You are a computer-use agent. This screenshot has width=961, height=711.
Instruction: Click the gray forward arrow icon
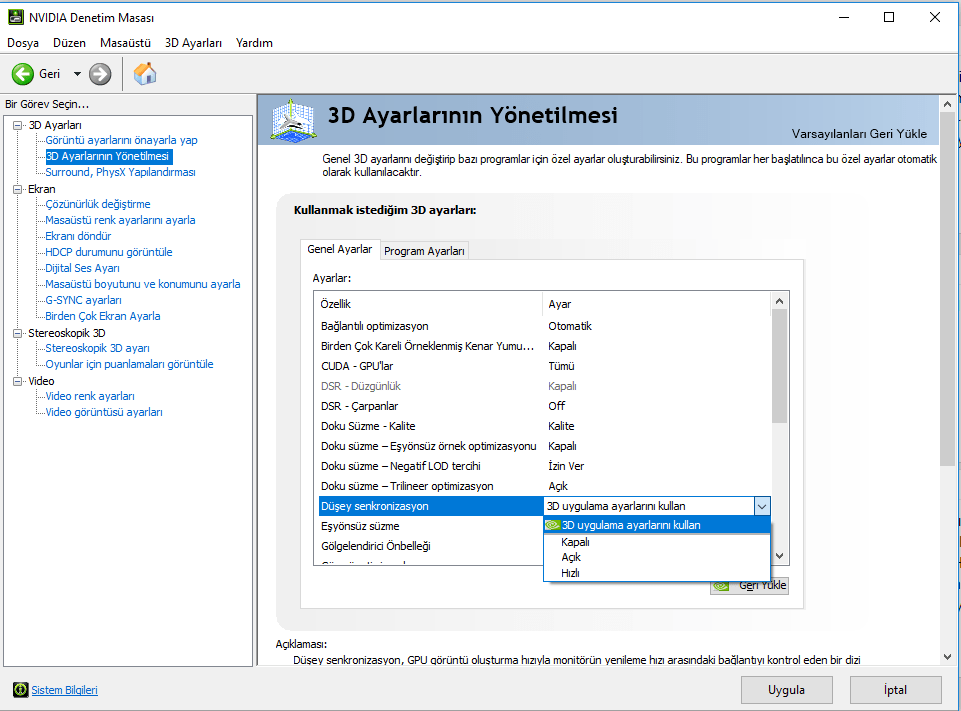click(100, 74)
